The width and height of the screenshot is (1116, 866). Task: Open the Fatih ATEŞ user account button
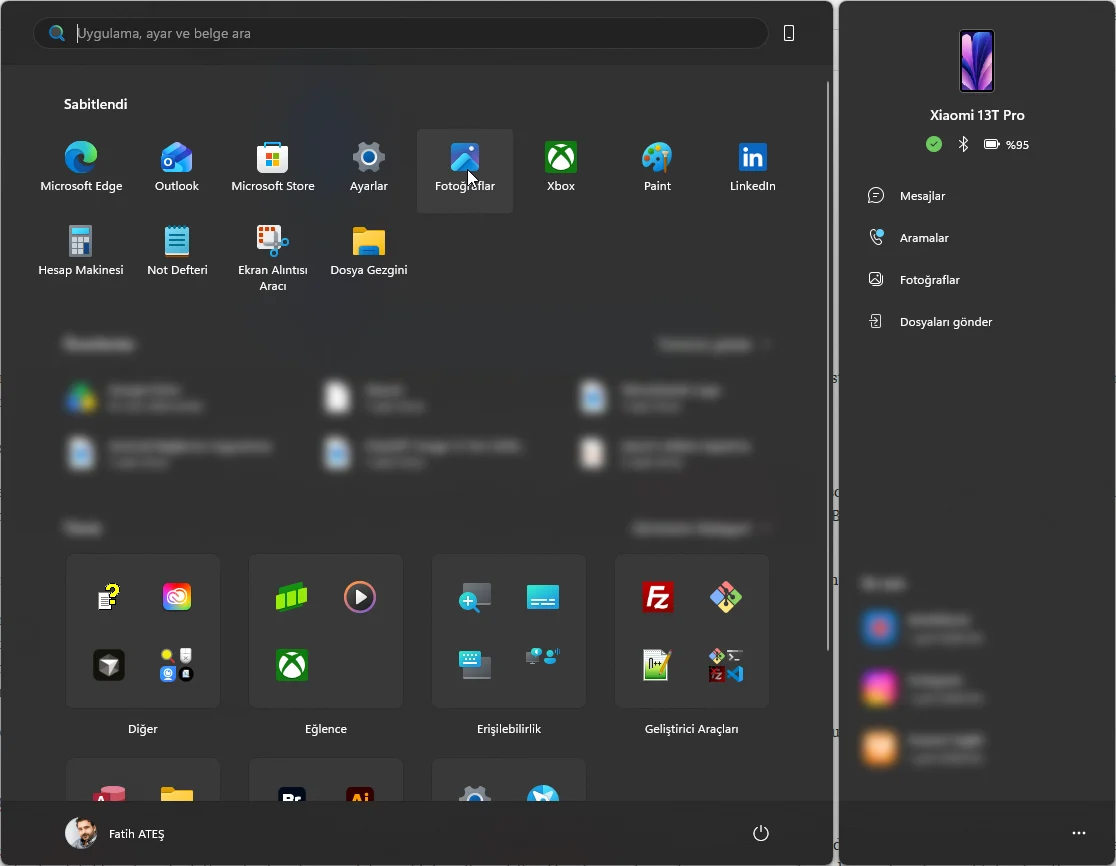tap(115, 833)
